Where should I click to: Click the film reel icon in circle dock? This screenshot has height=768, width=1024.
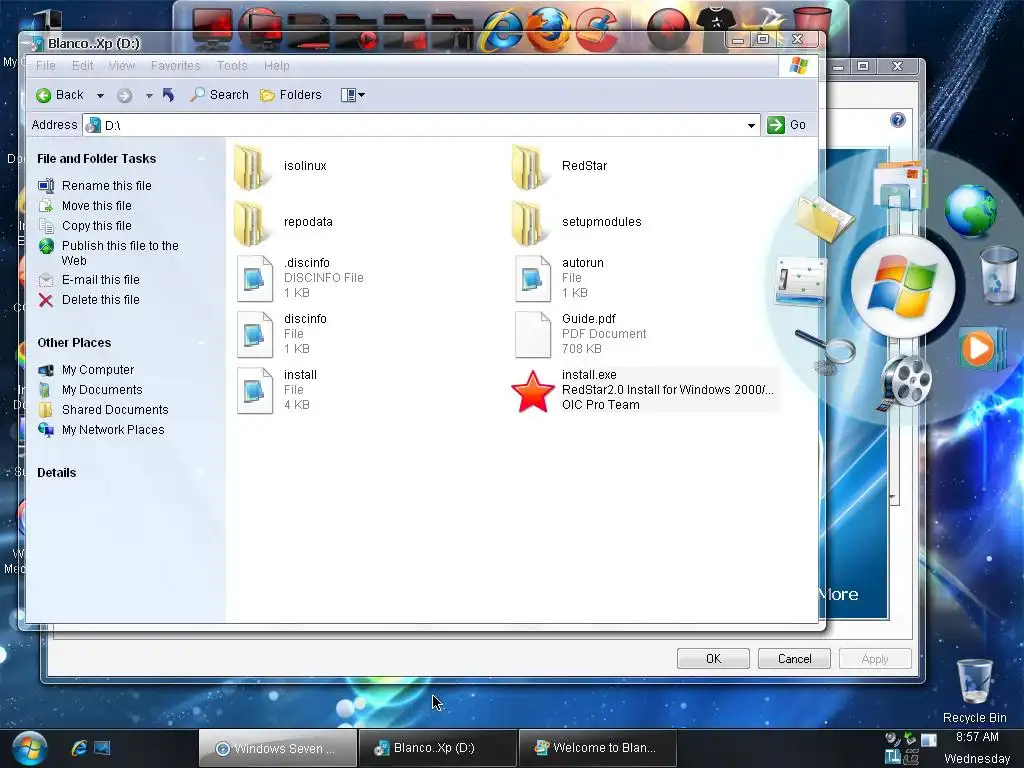(x=904, y=383)
